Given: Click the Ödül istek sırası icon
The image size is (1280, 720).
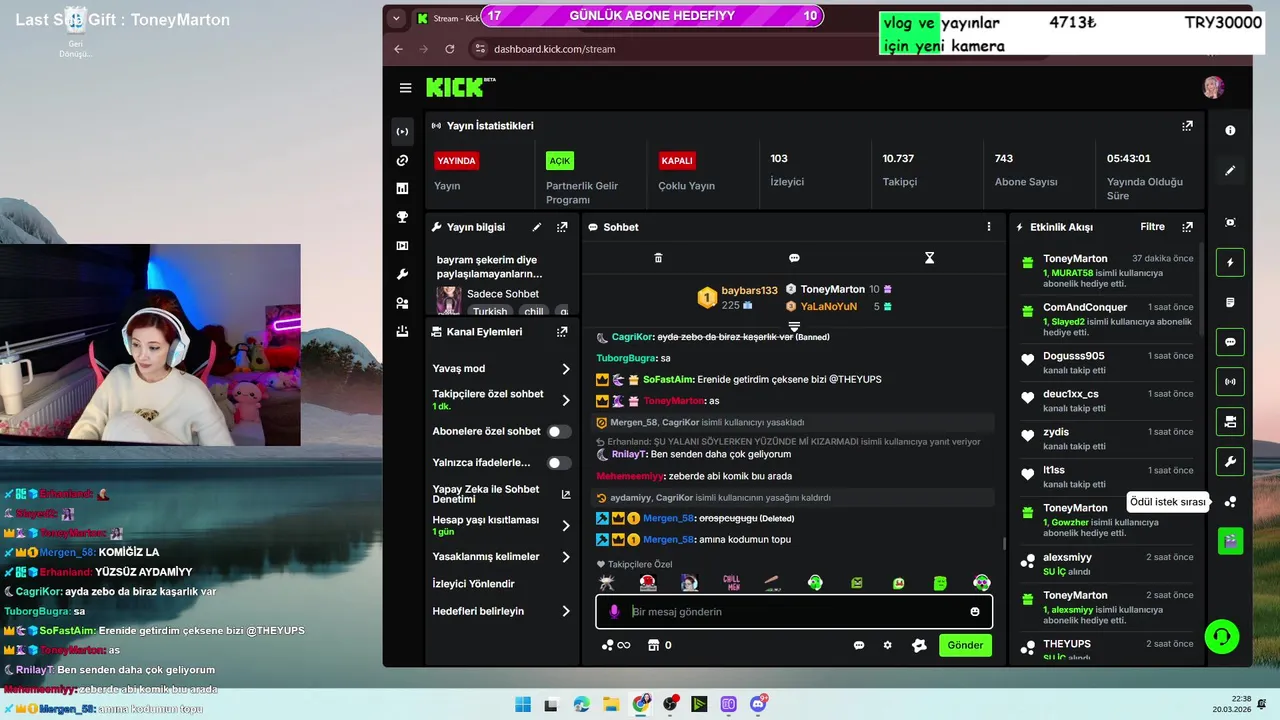Looking at the screenshot, I should click(1230, 502).
